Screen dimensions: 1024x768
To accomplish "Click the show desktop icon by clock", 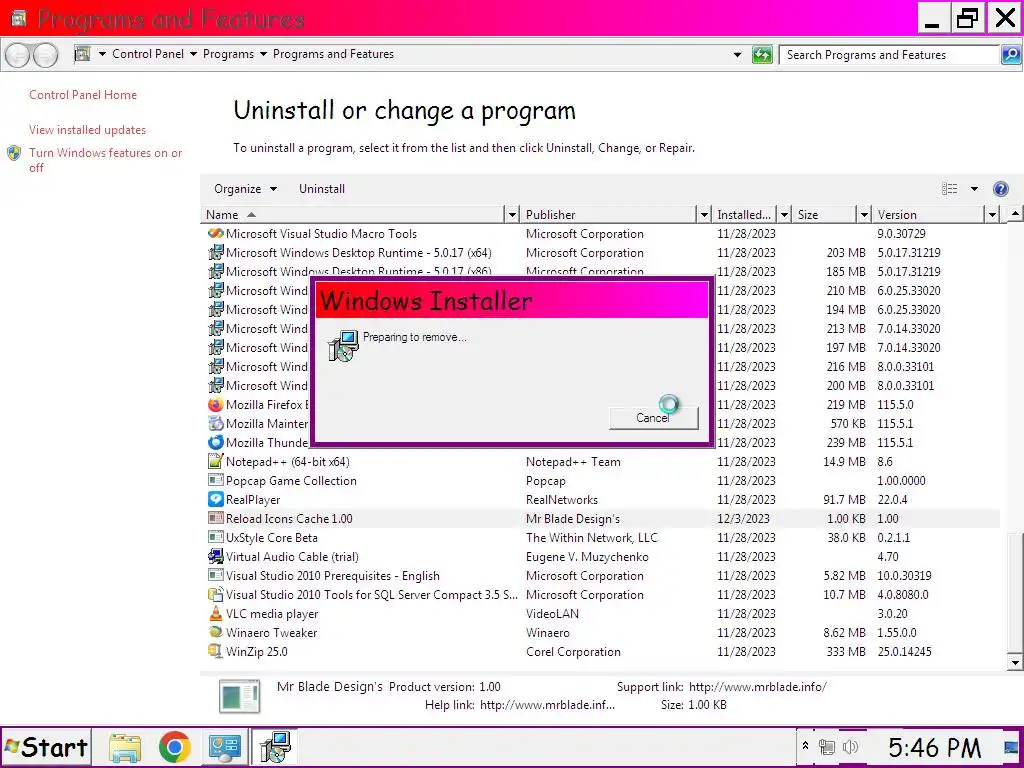I will tap(1011, 747).
